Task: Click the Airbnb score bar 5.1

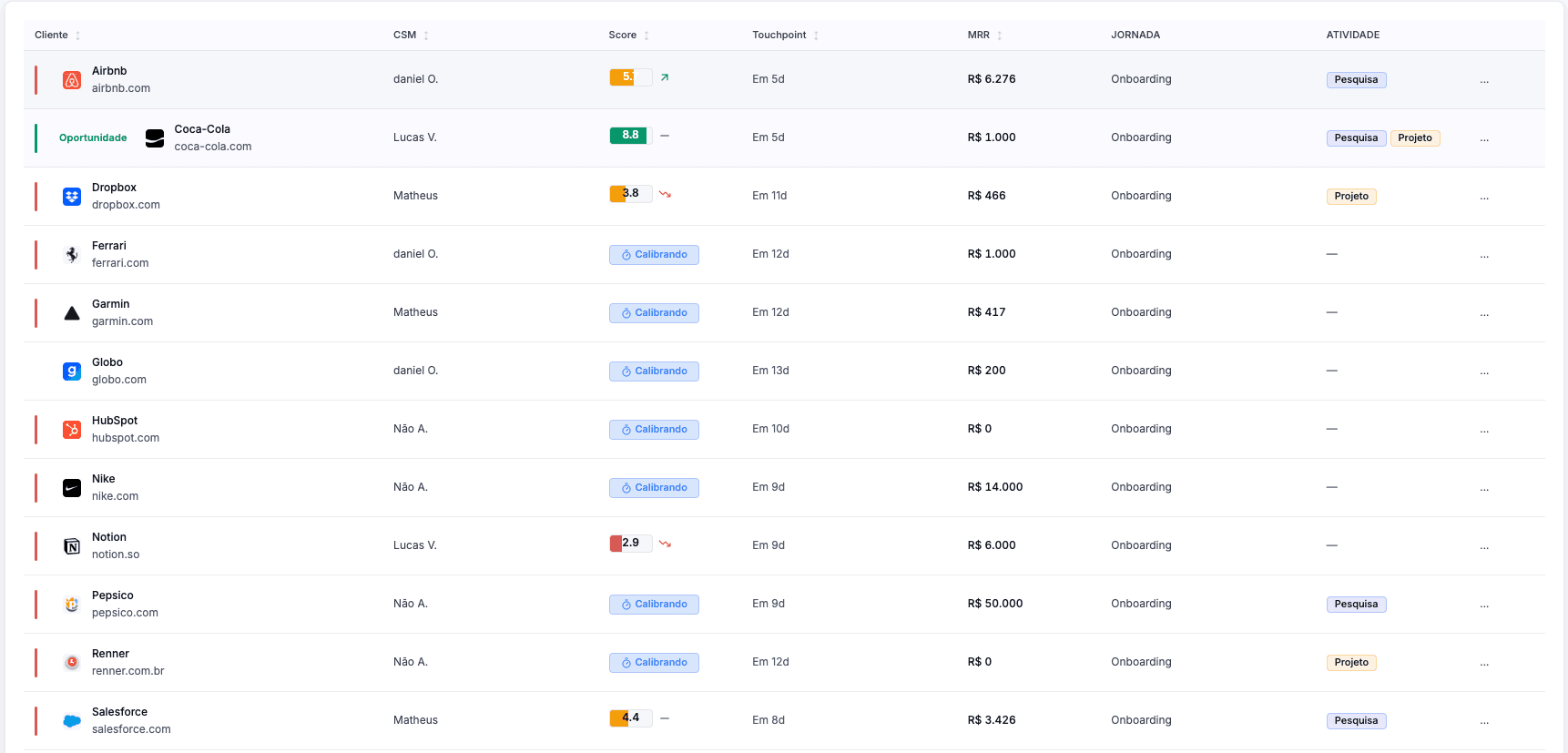Action: pyautogui.click(x=631, y=77)
